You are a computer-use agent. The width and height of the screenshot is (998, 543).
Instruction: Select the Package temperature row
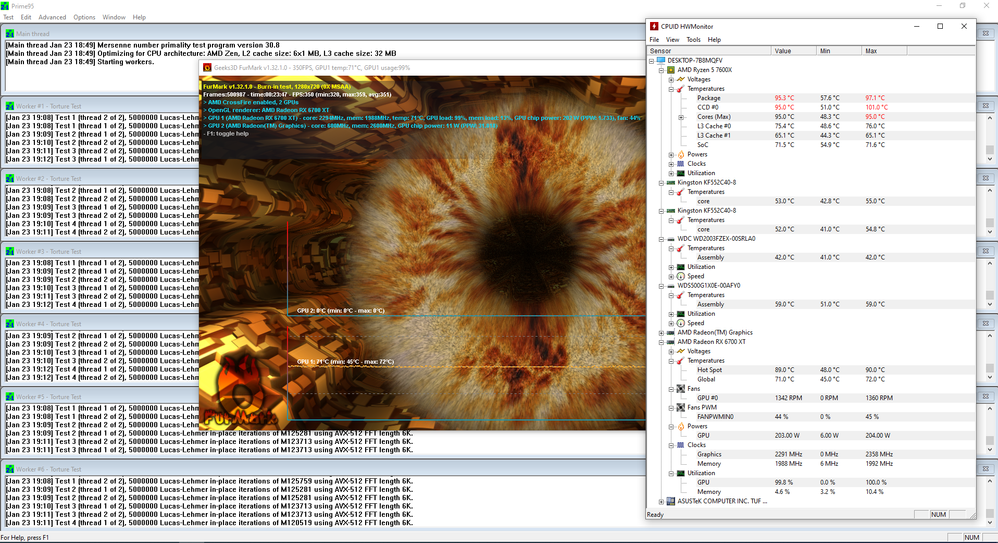coord(810,98)
